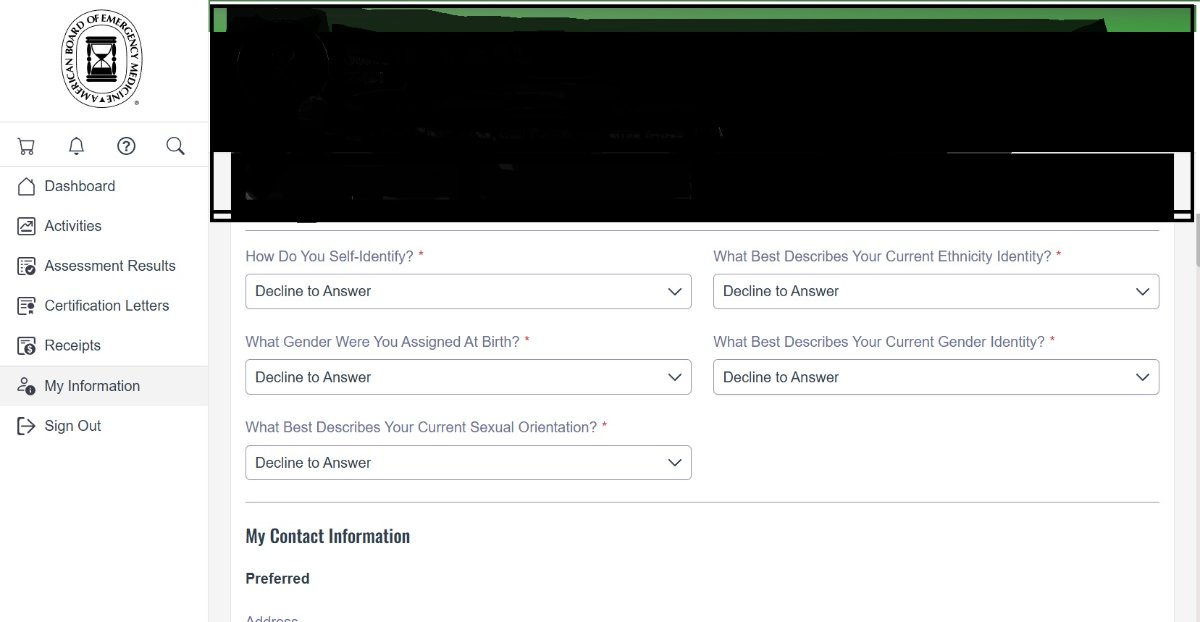The width and height of the screenshot is (1200, 622).
Task: Click the notifications bell icon
Action: [x=76, y=146]
